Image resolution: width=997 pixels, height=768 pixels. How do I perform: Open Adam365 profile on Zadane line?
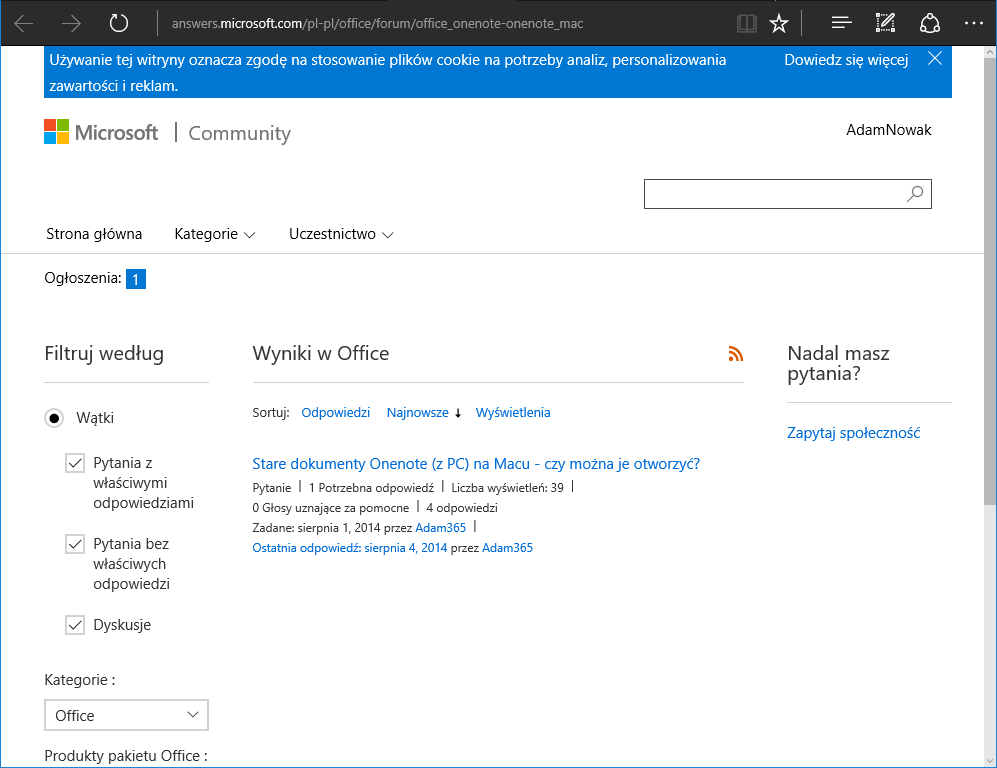pyautogui.click(x=441, y=528)
